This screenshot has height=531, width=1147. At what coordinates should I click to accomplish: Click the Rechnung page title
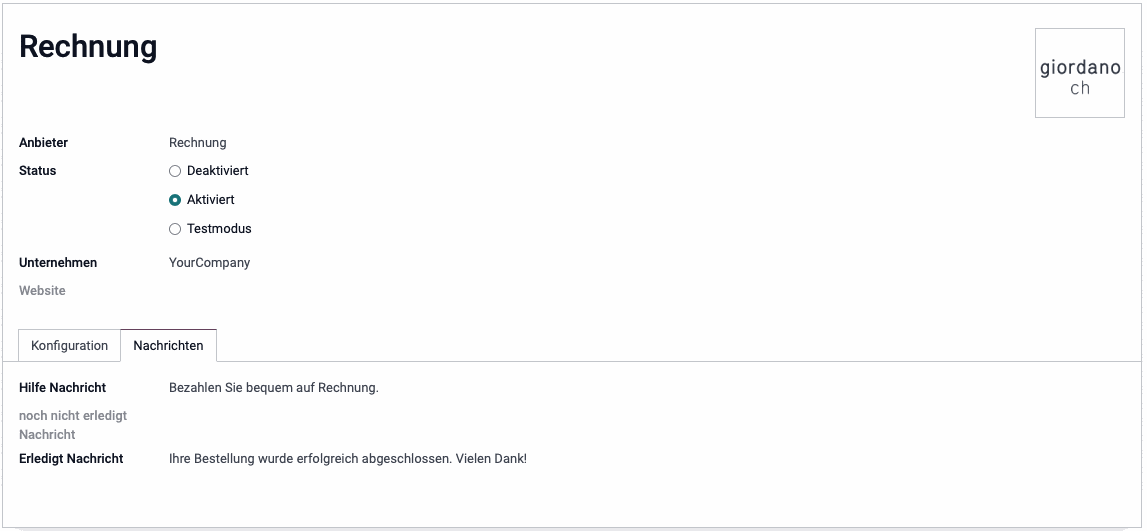tap(88, 47)
